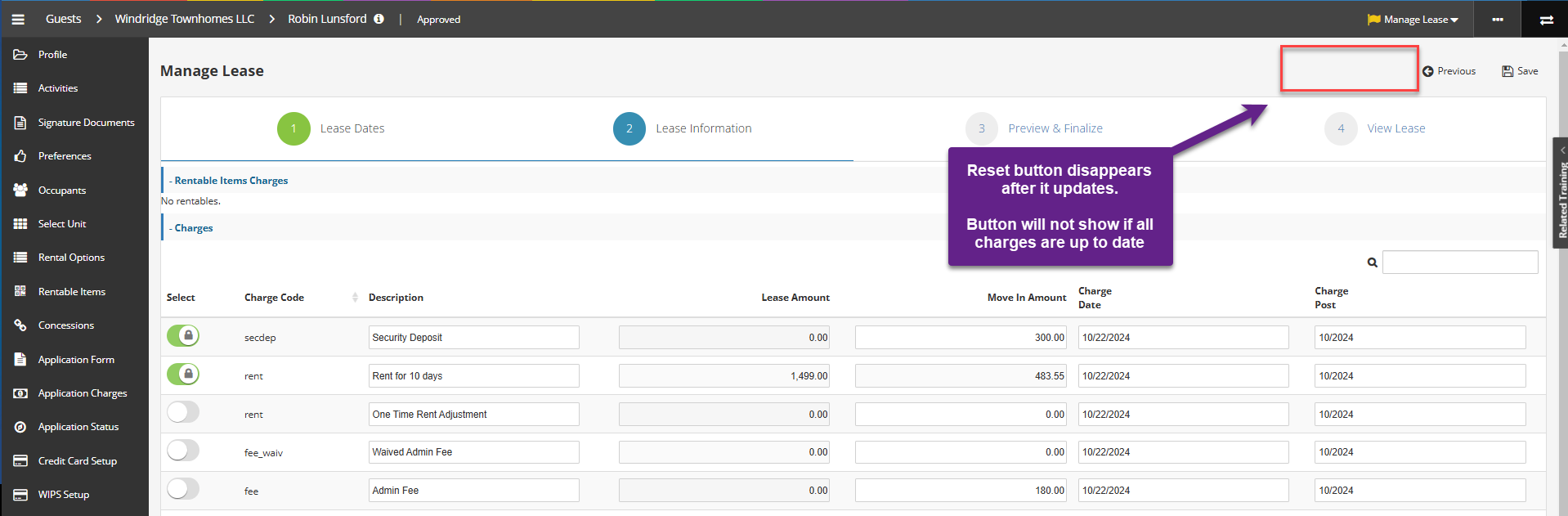Click the Save button
This screenshot has width=1568, height=516.
tap(1520, 71)
